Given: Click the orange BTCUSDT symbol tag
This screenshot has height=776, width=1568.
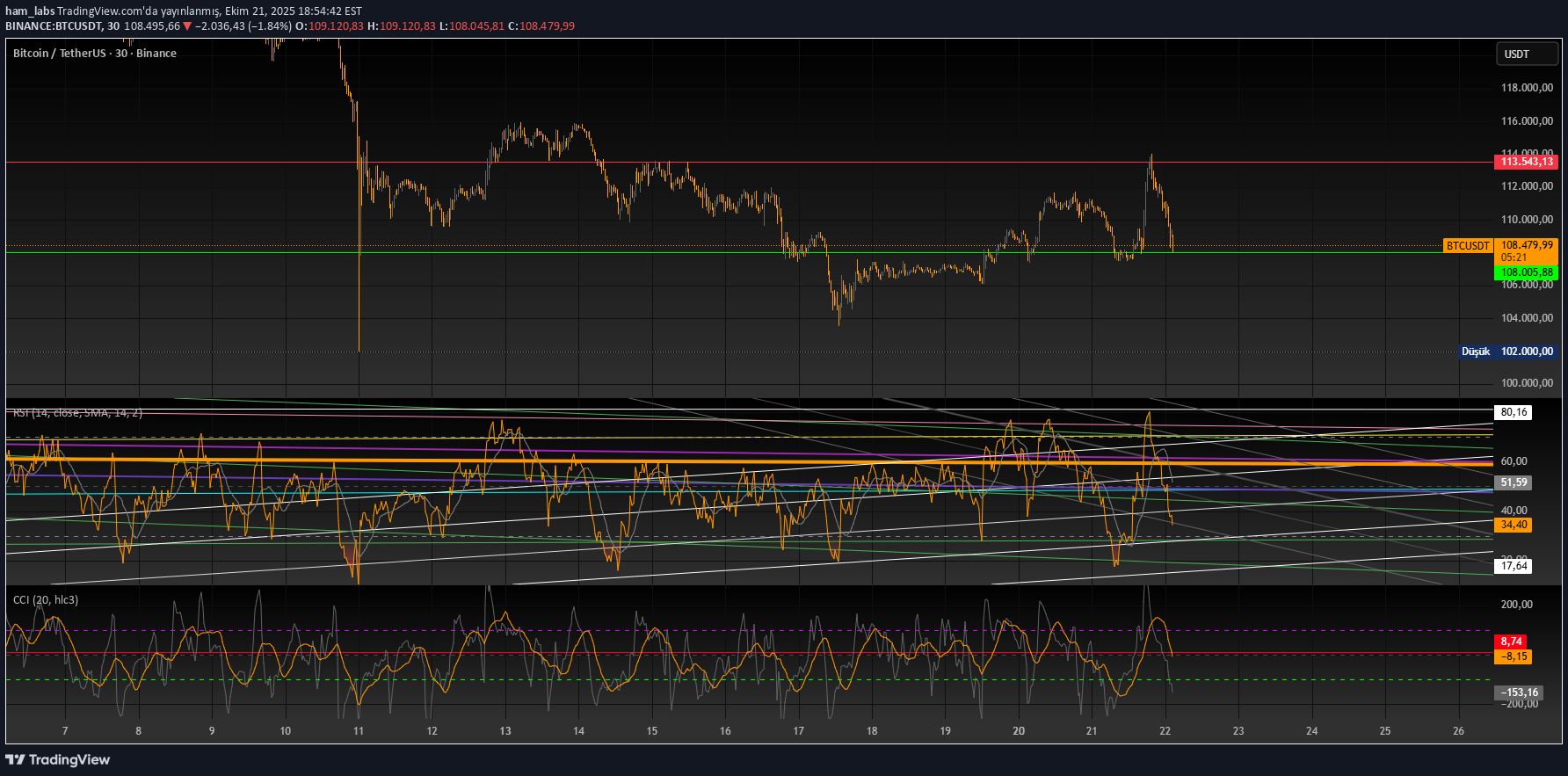Looking at the screenshot, I should click(x=1468, y=246).
